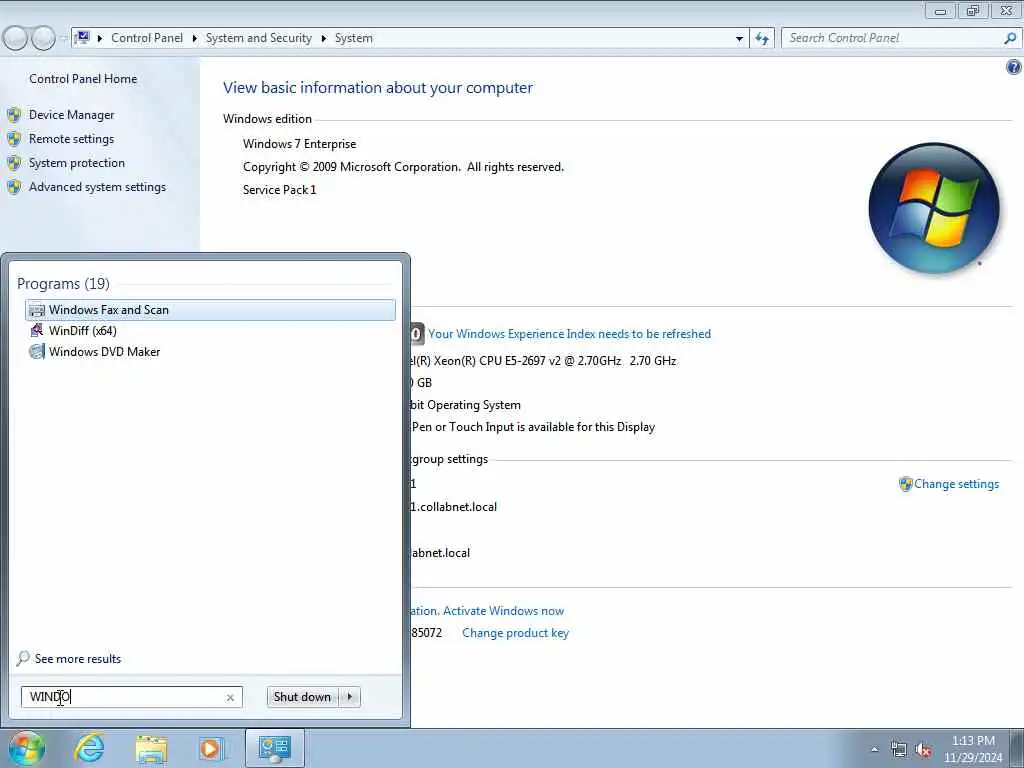The width and height of the screenshot is (1024, 768).
Task: Open Windows Explorer folder on taskbar
Action: [152, 749]
